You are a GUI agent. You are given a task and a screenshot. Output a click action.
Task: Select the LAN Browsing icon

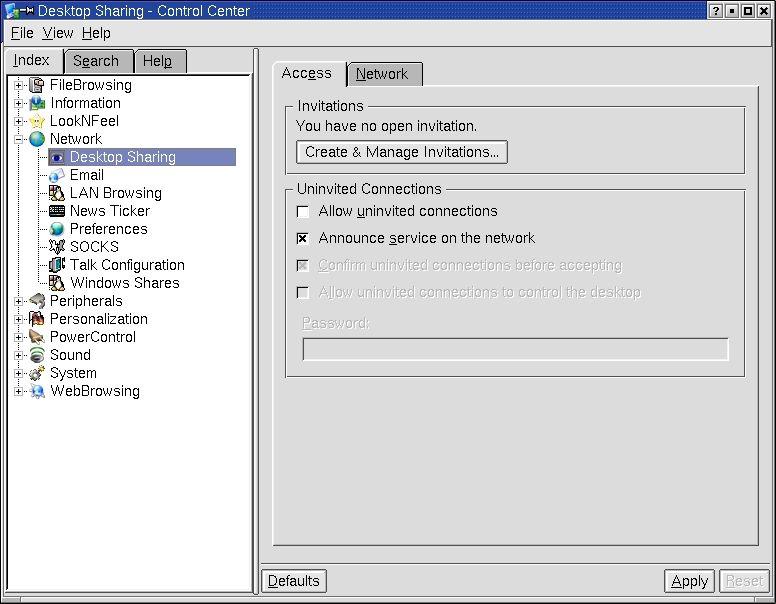point(57,193)
